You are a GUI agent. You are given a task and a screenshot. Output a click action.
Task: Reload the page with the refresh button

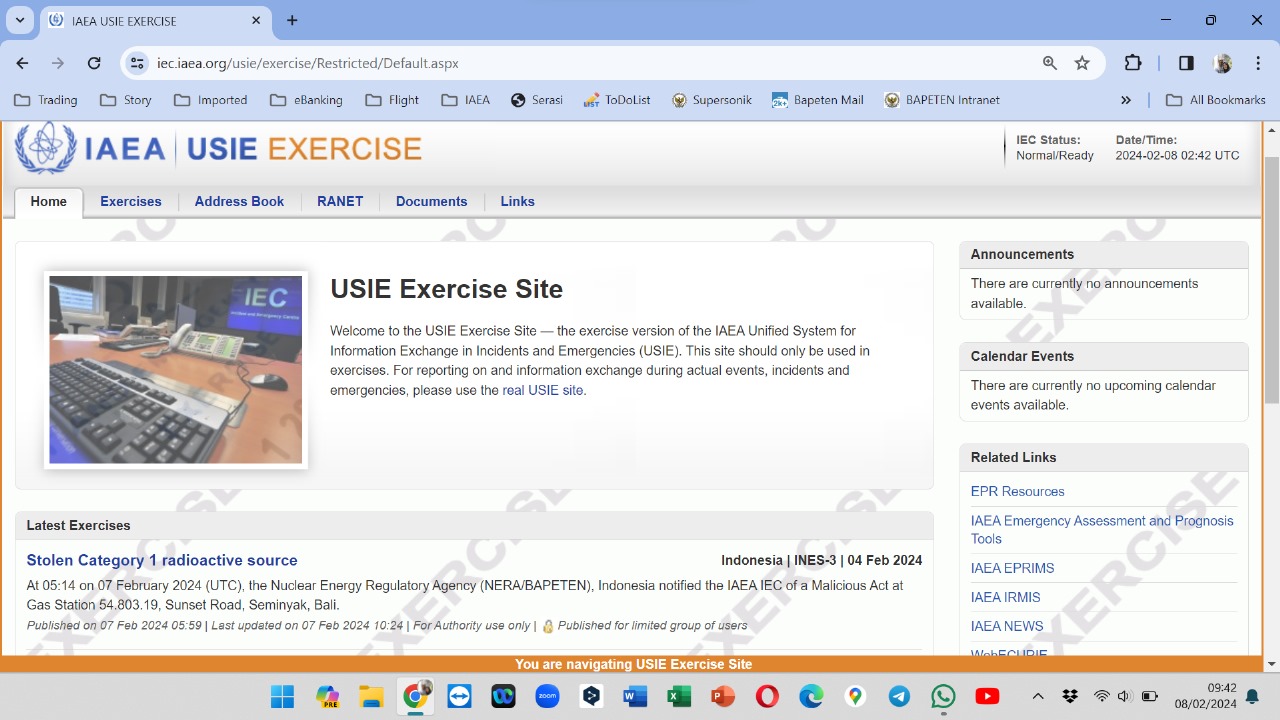tap(94, 63)
